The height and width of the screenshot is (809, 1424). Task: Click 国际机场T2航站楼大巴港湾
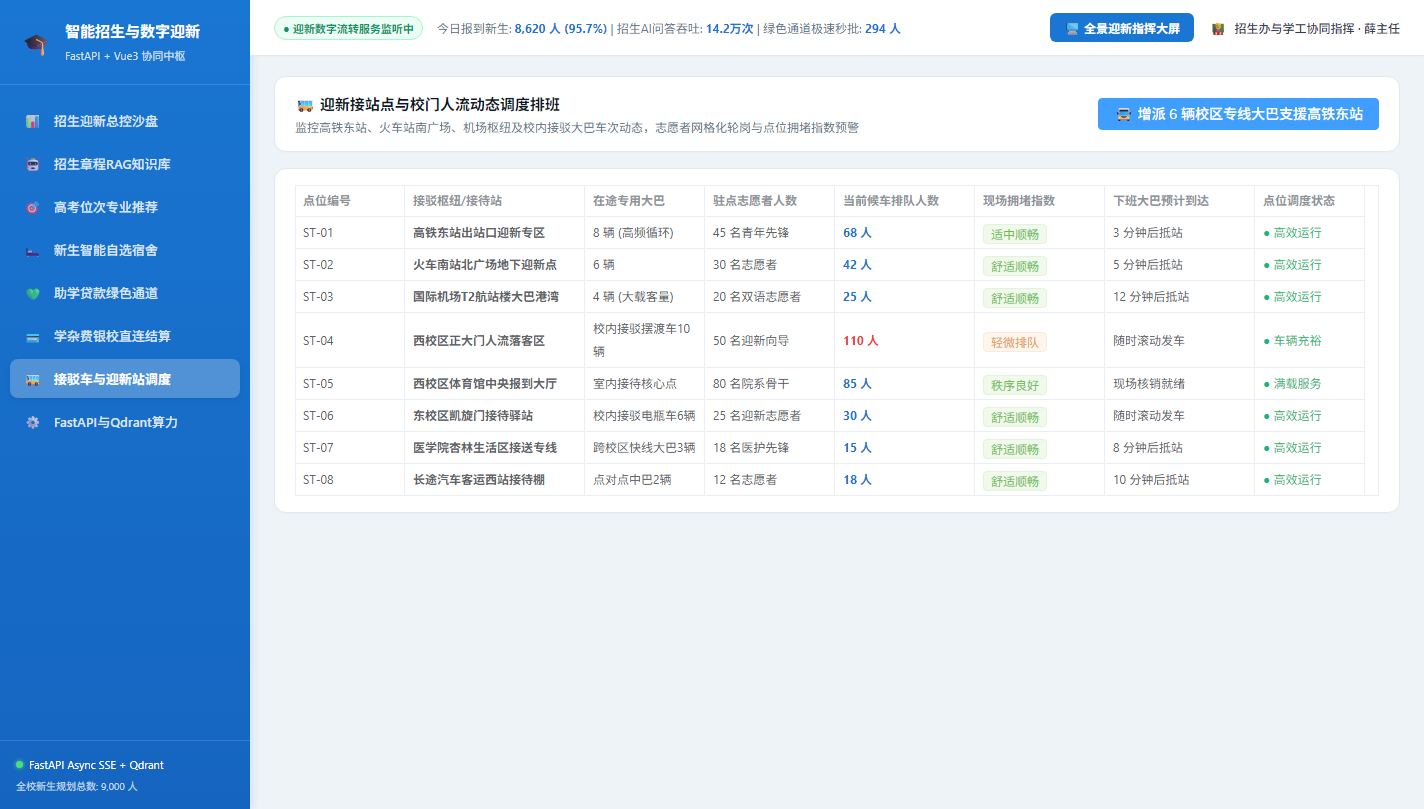(x=486, y=297)
